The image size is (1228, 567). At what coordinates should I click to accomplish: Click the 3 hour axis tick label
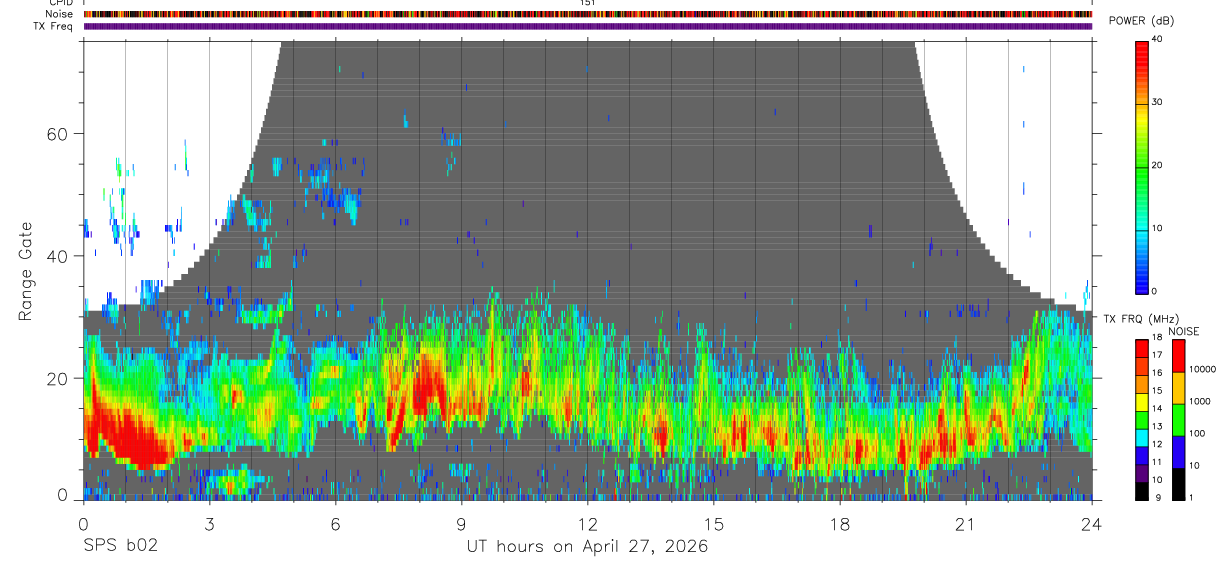pyautogui.click(x=209, y=524)
